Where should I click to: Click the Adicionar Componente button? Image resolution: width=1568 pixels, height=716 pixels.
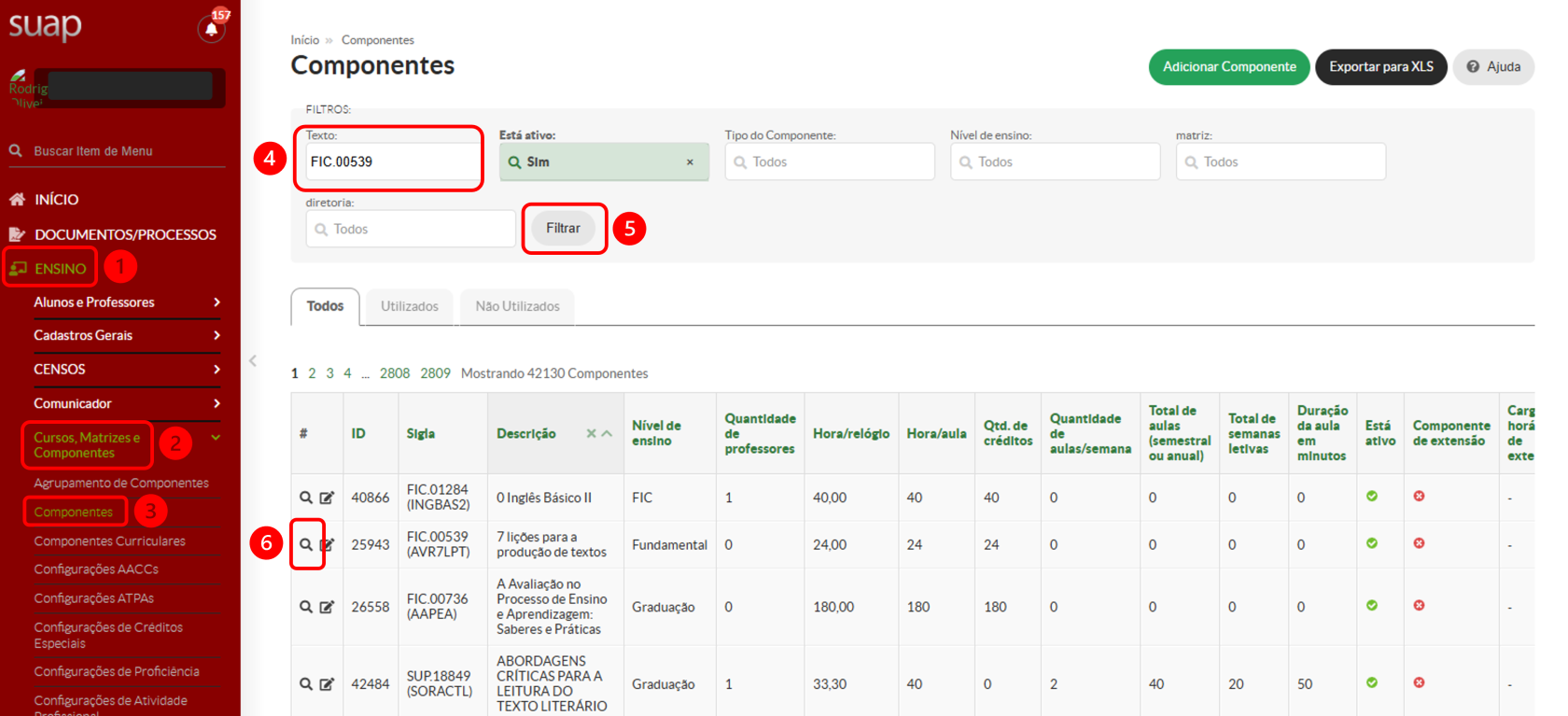pyautogui.click(x=1229, y=67)
